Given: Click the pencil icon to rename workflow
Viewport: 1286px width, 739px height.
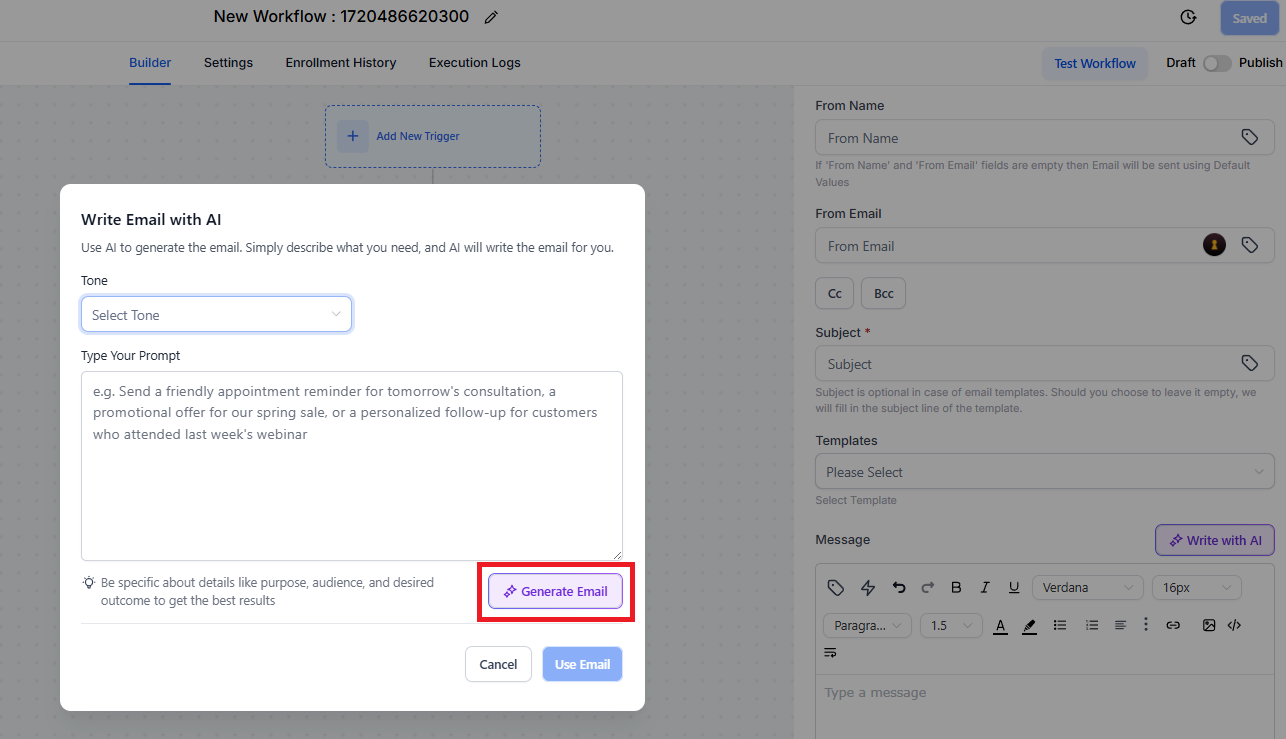Looking at the screenshot, I should tap(490, 17).
